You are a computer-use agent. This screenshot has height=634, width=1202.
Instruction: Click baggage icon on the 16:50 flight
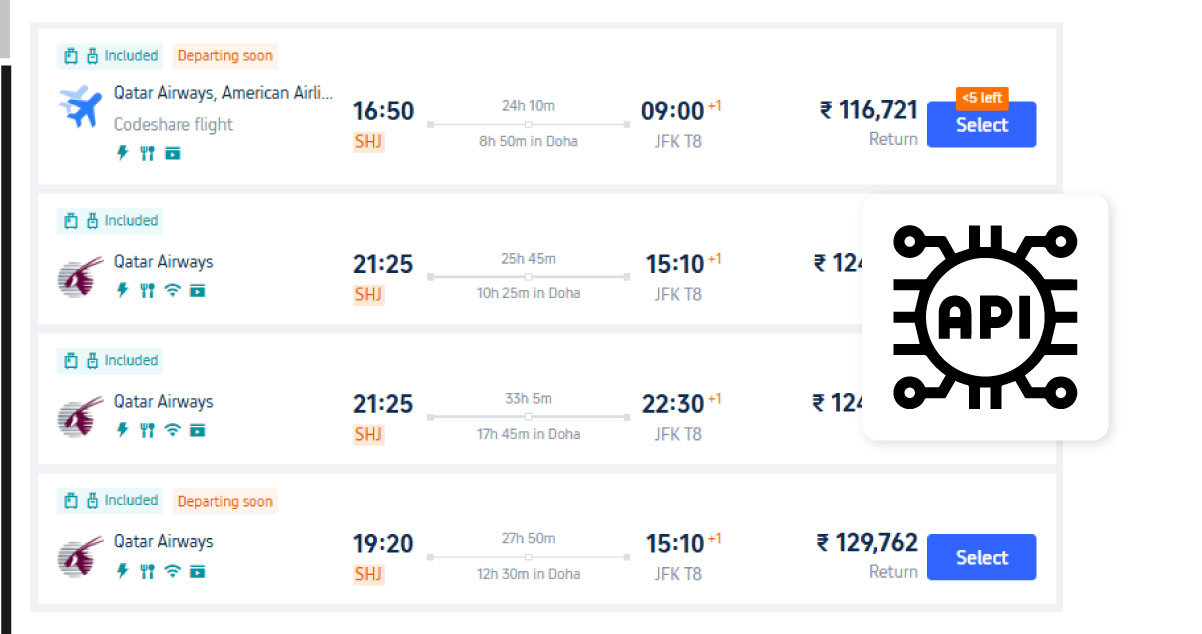click(x=71, y=56)
